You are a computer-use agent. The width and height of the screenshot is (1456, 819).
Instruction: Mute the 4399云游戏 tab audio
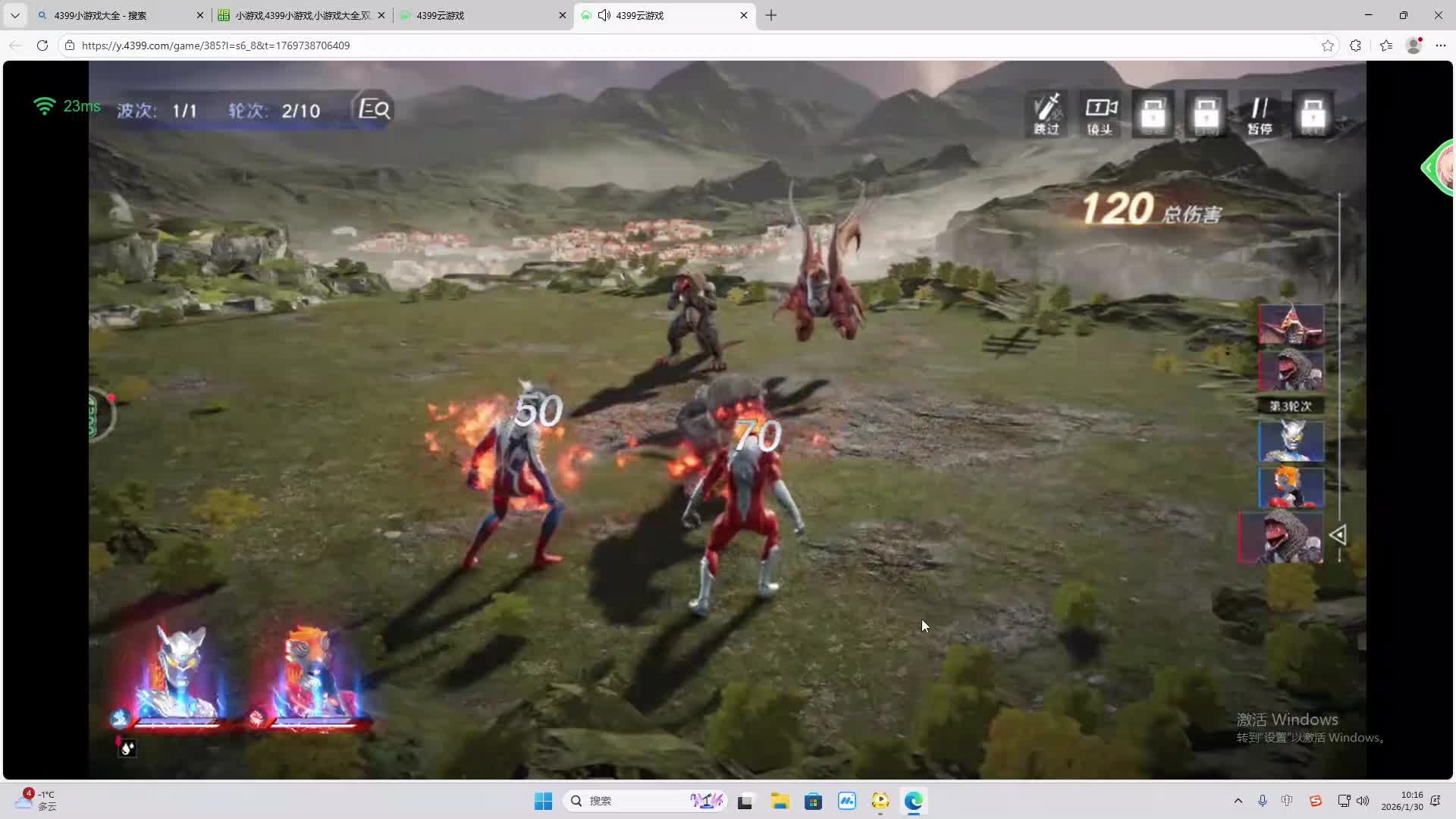point(604,15)
